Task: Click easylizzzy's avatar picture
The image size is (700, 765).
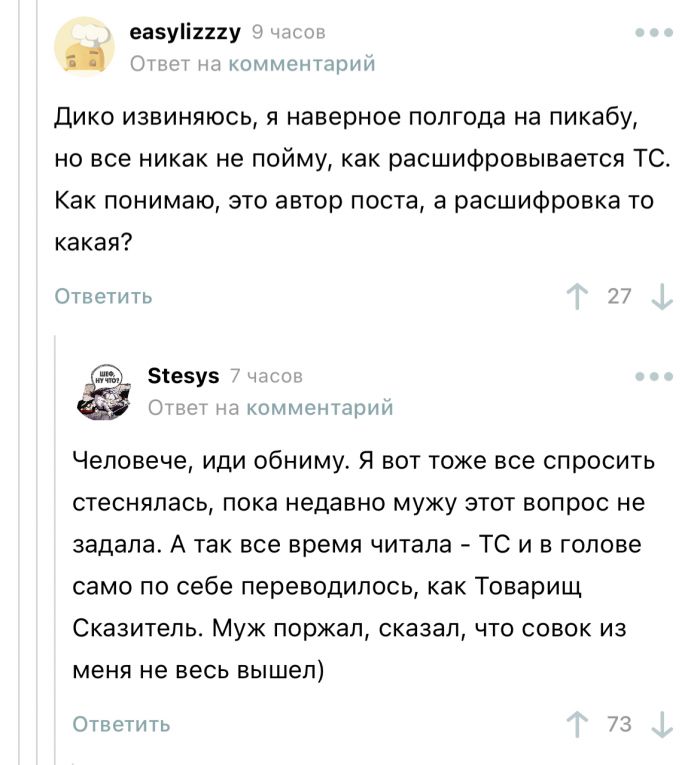Action: [x=83, y=48]
